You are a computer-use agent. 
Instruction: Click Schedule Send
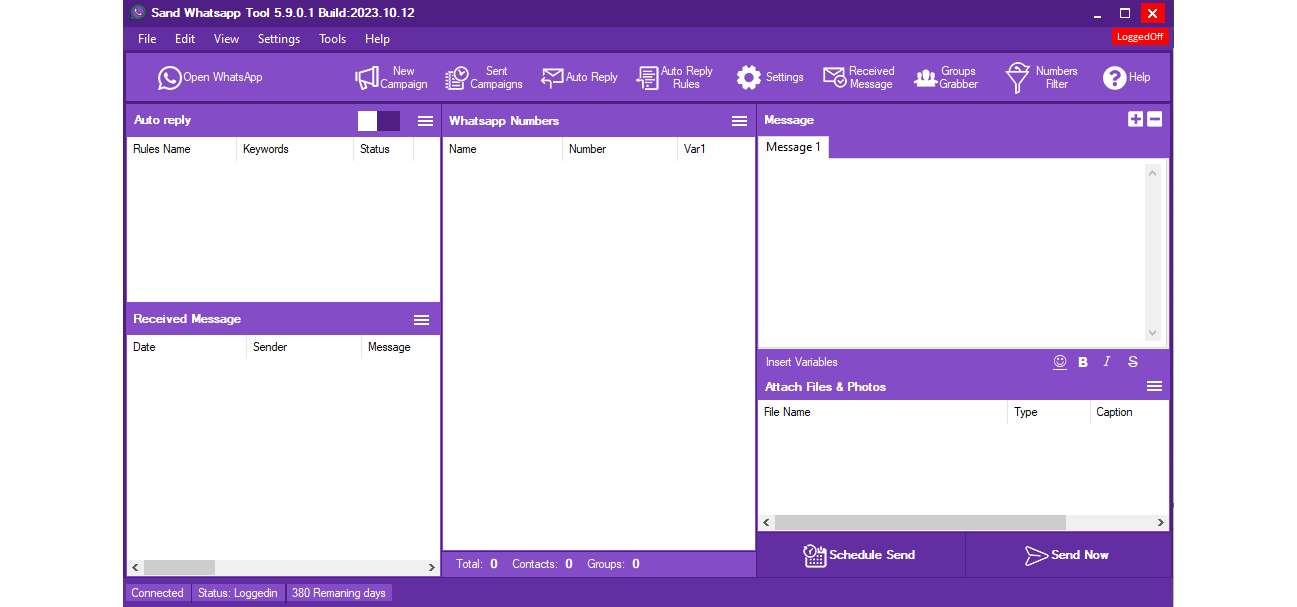[x=860, y=555]
